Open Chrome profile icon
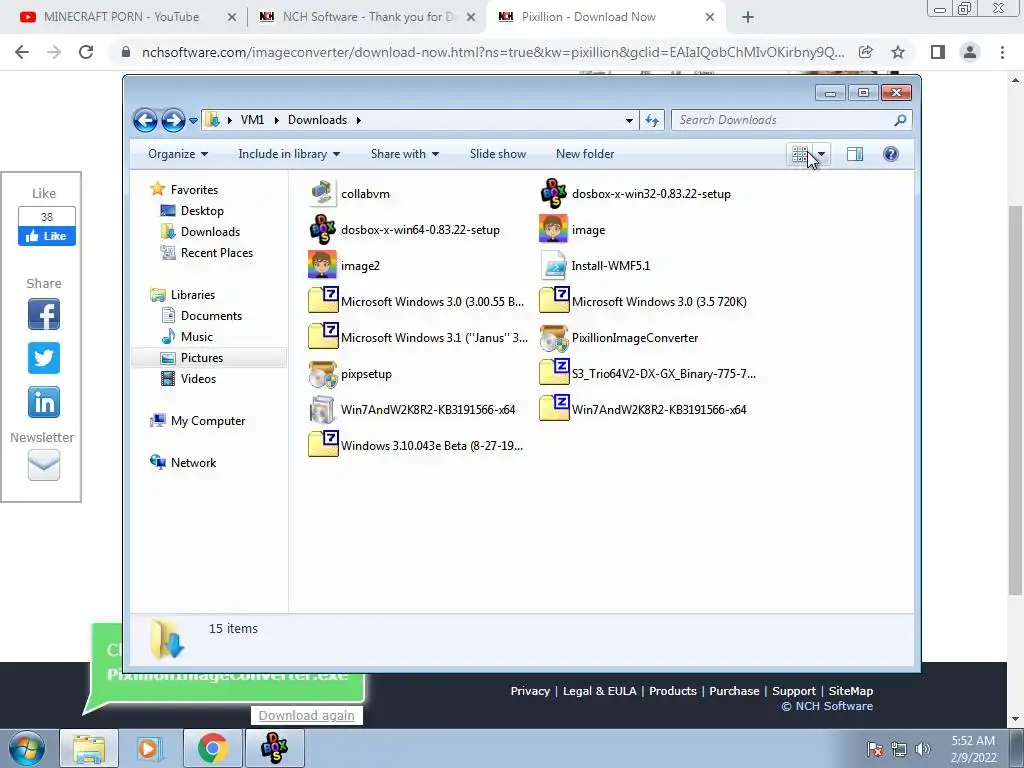Screen dimensions: 1024x768 point(970,52)
